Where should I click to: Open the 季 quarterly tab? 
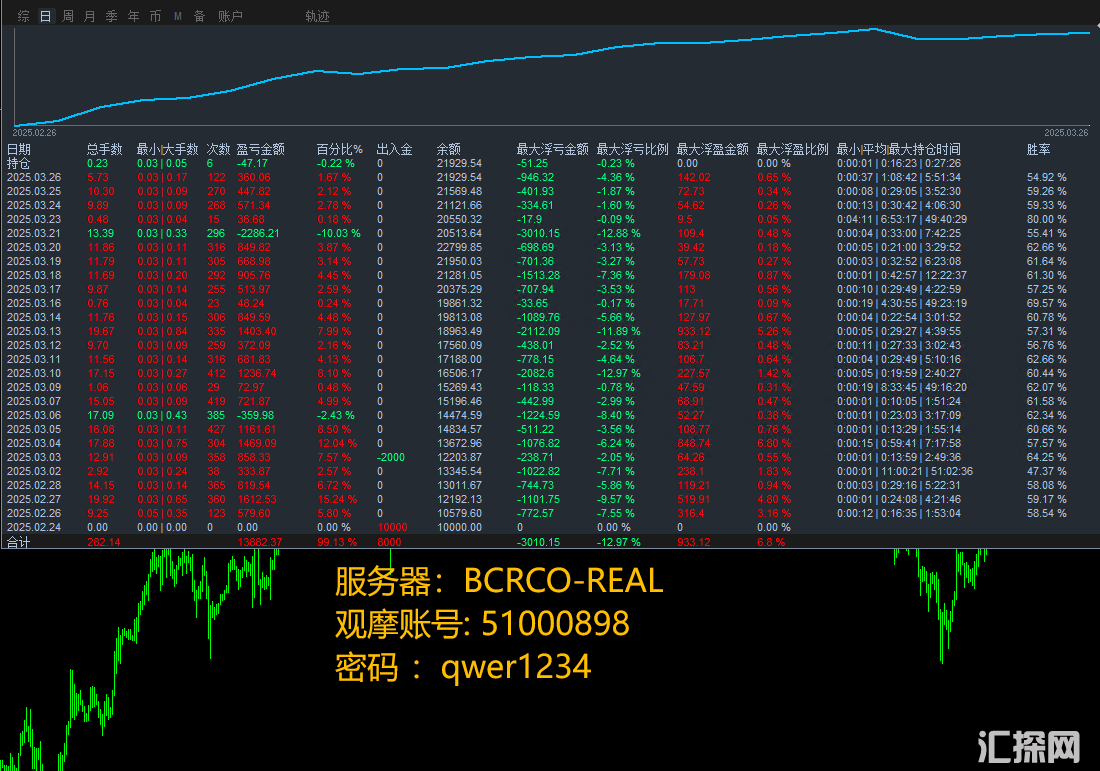[112, 16]
